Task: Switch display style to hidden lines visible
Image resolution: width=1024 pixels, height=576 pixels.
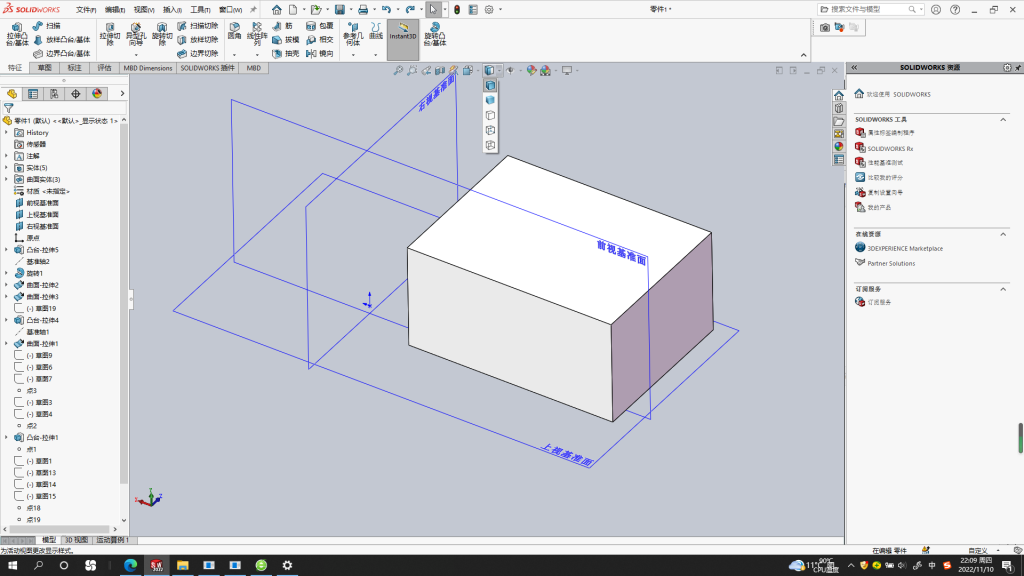Action: pyautogui.click(x=490, y=131)
